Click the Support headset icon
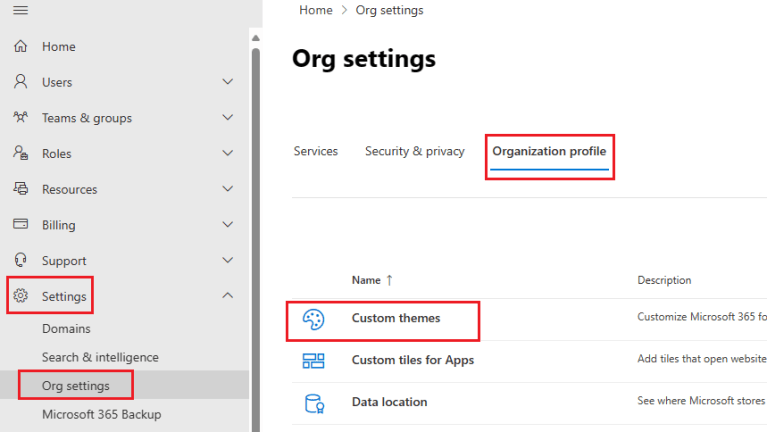767x432 pixels. (20, 261)
